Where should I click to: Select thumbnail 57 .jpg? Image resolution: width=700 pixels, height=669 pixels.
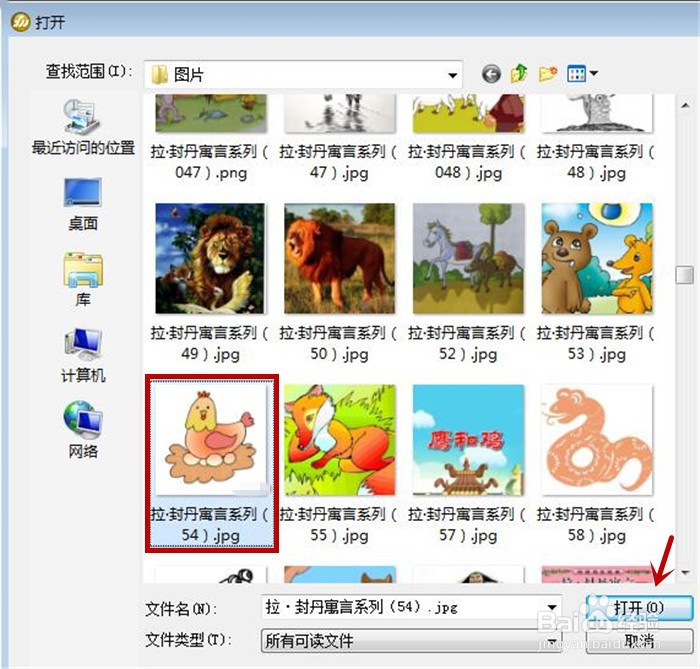(468, 440)
